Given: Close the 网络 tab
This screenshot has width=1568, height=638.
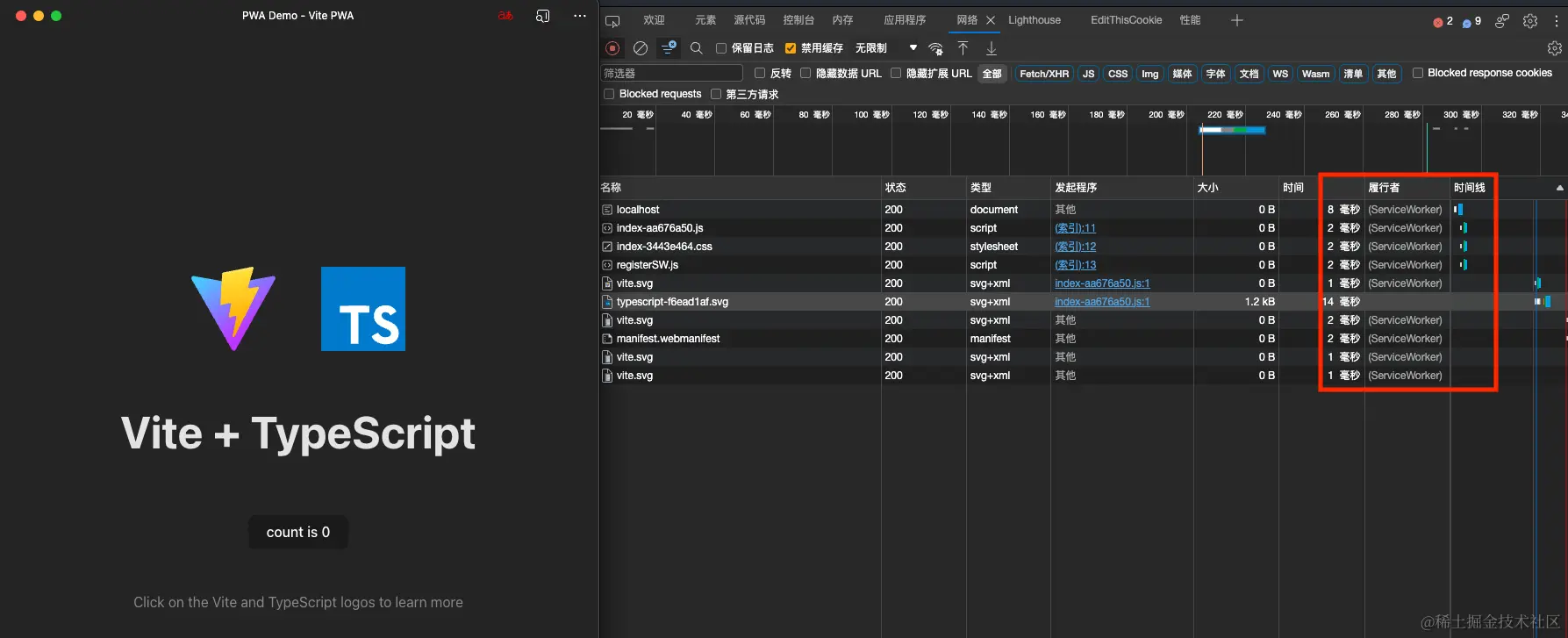Looking at the screenshot, I should pos(991,20).
